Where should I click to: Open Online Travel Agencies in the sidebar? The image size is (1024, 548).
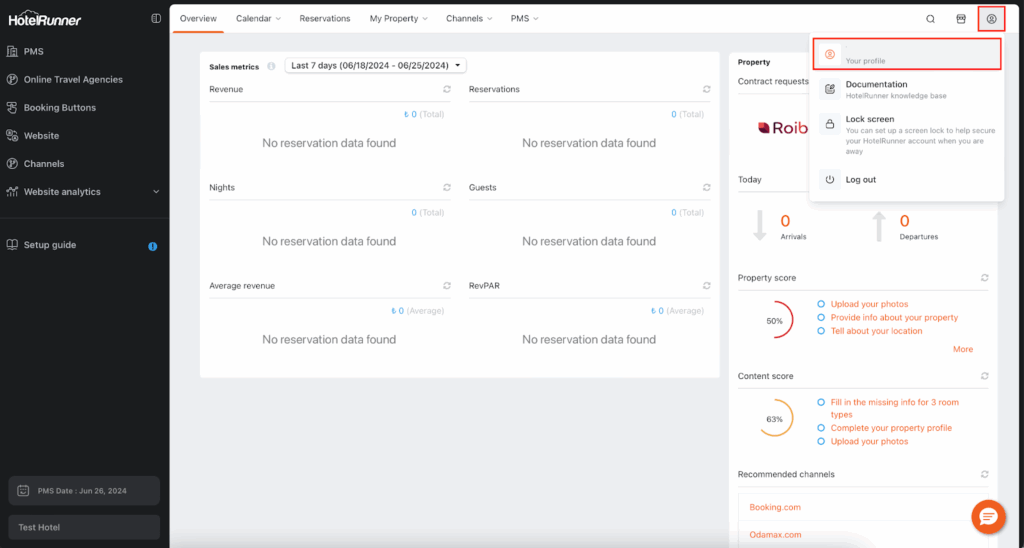click(73, 80)
